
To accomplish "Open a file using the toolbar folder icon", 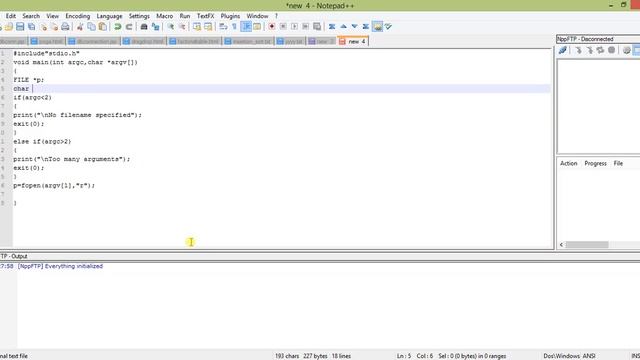I will (x=9, y=27).
